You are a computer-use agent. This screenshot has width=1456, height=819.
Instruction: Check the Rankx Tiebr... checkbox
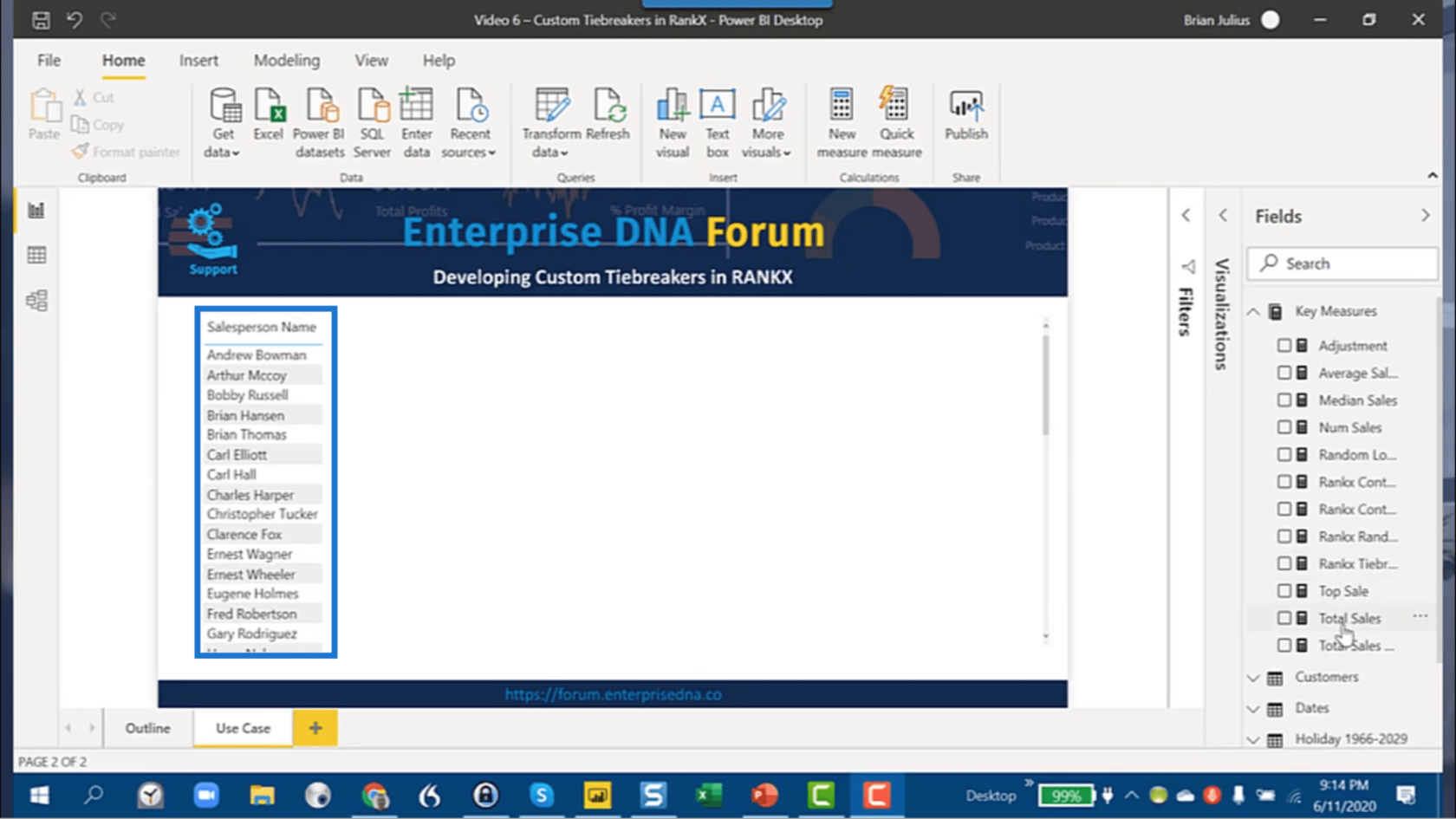1284,563
